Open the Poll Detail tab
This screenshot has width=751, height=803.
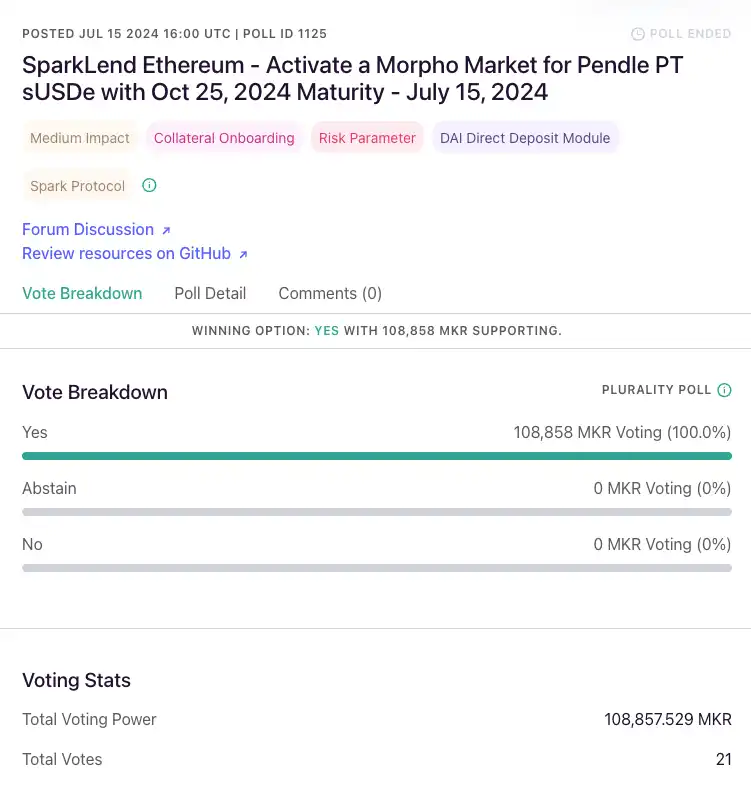(210, 293)
